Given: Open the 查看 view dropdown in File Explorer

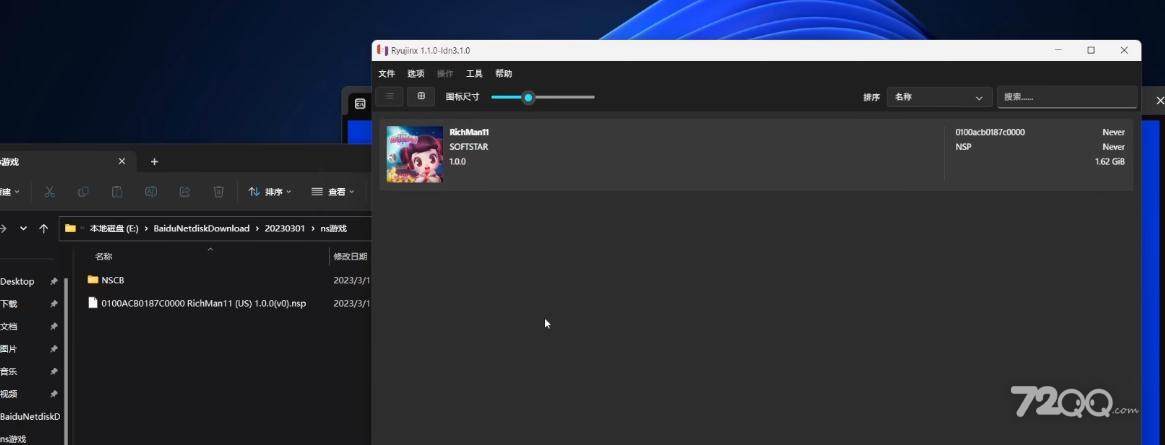Looking at the screenshot, I should pos(333,192).
